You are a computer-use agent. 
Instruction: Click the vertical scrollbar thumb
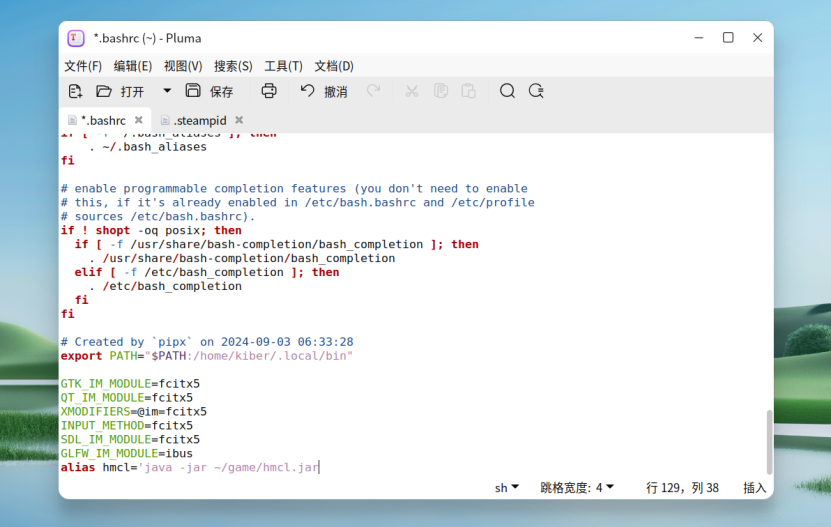[769, 442]
